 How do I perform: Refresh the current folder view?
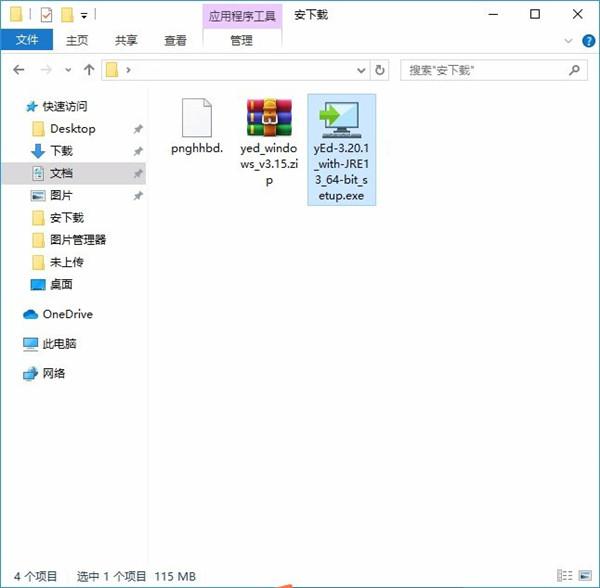click(380, 70)
